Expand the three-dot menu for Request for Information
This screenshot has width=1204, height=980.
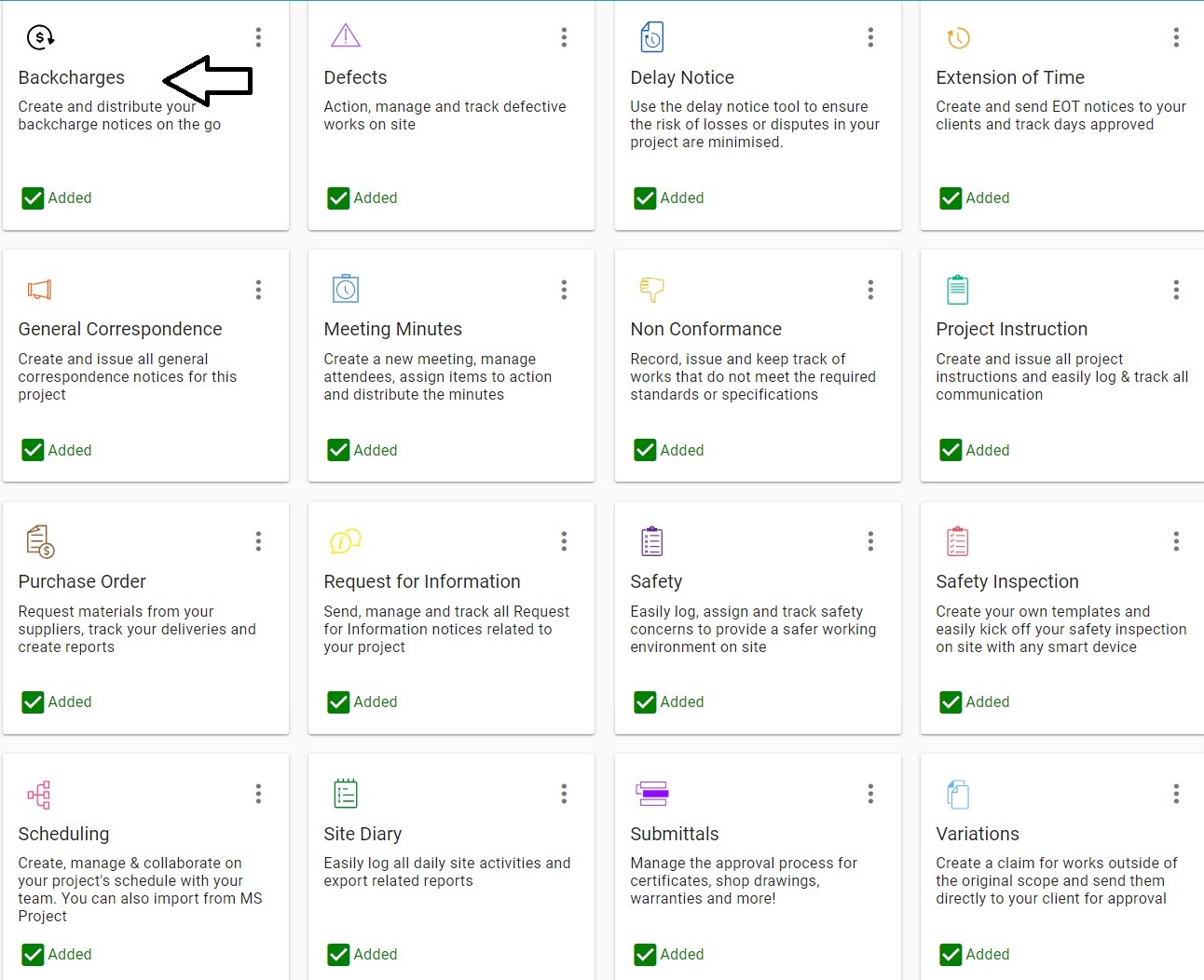point(564,541)
